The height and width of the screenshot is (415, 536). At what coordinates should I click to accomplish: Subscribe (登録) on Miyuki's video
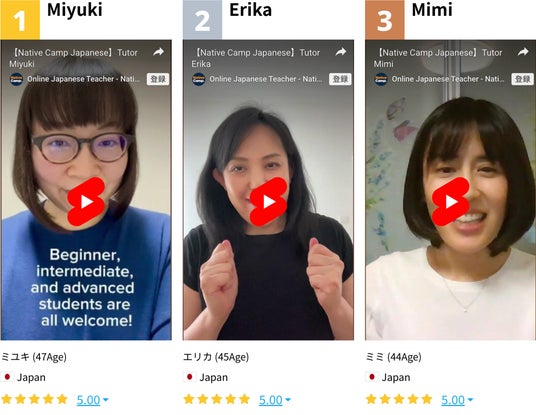click(158, 79)
